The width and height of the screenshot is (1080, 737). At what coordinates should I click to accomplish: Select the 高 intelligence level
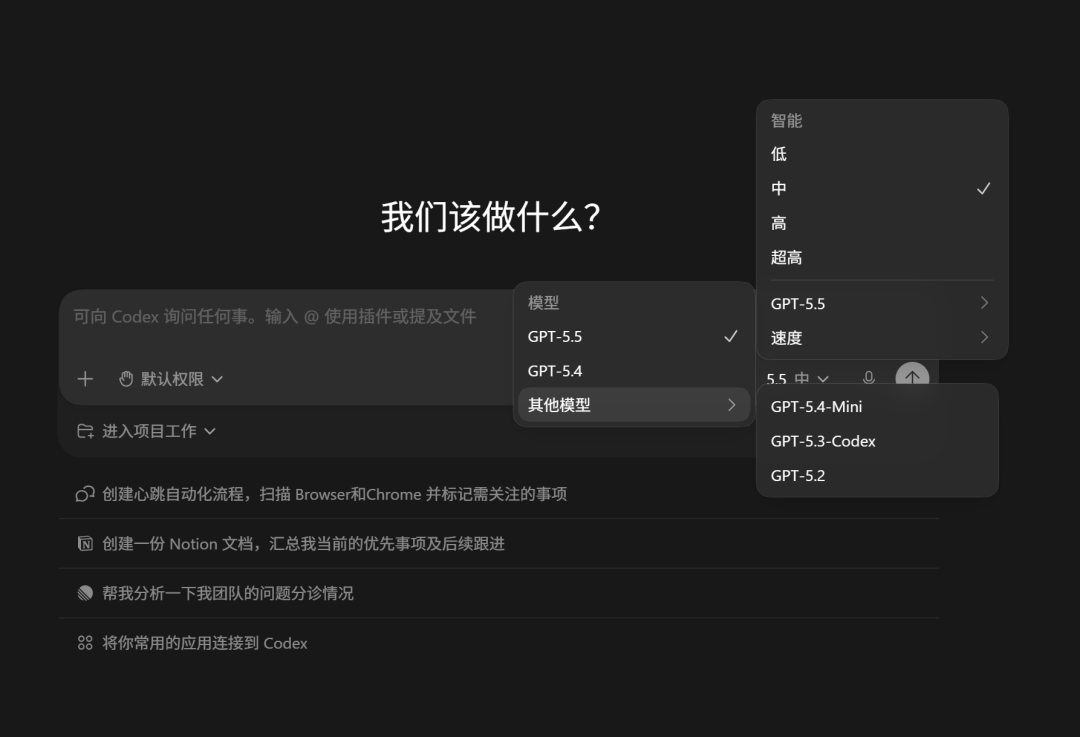882,223
